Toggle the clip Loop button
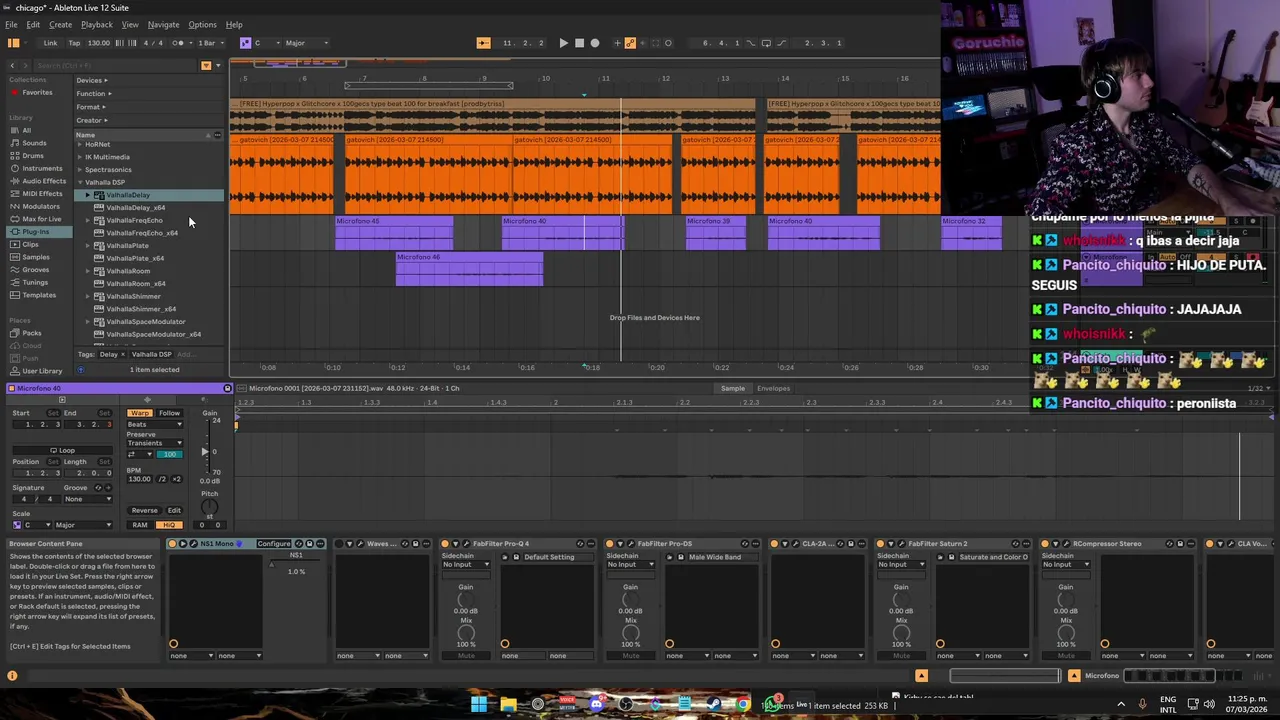Image resolution: width=1280 pixels, height=720 pixels. click(x=62, y=450)
